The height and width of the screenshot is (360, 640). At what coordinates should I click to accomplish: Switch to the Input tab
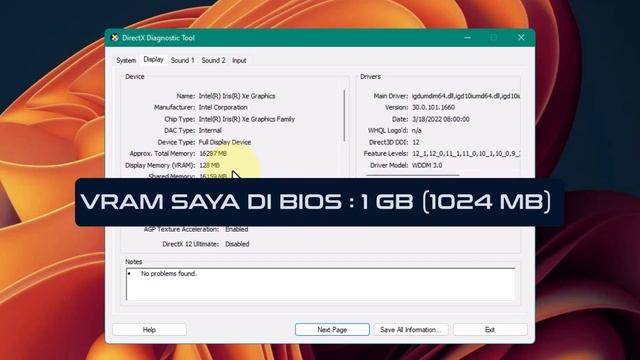pos(239,60)
